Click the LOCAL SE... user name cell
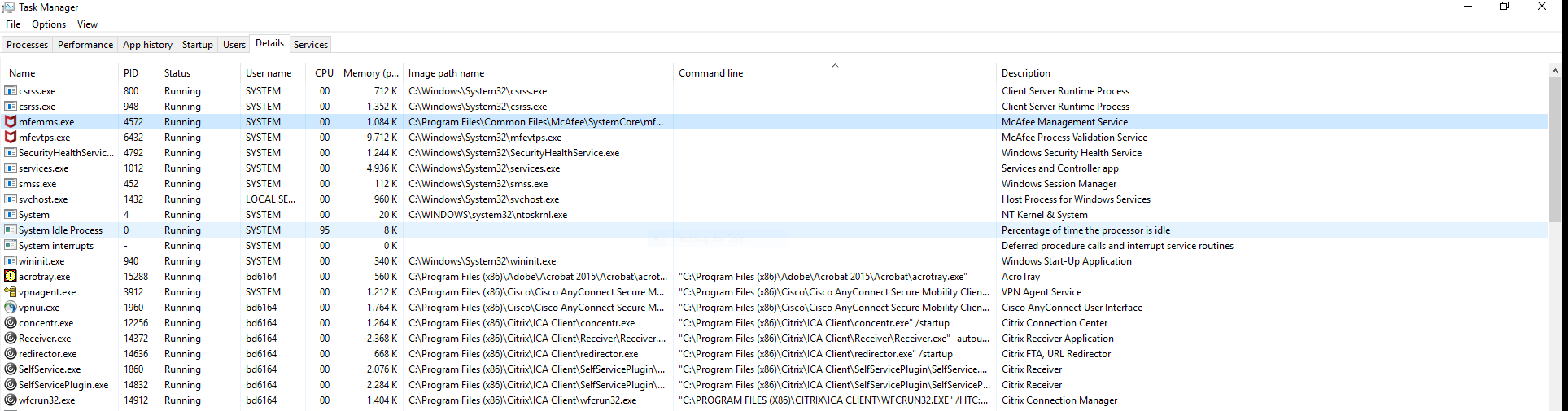1568x411 pixels. pyautogui.click(x=270, y=199)
